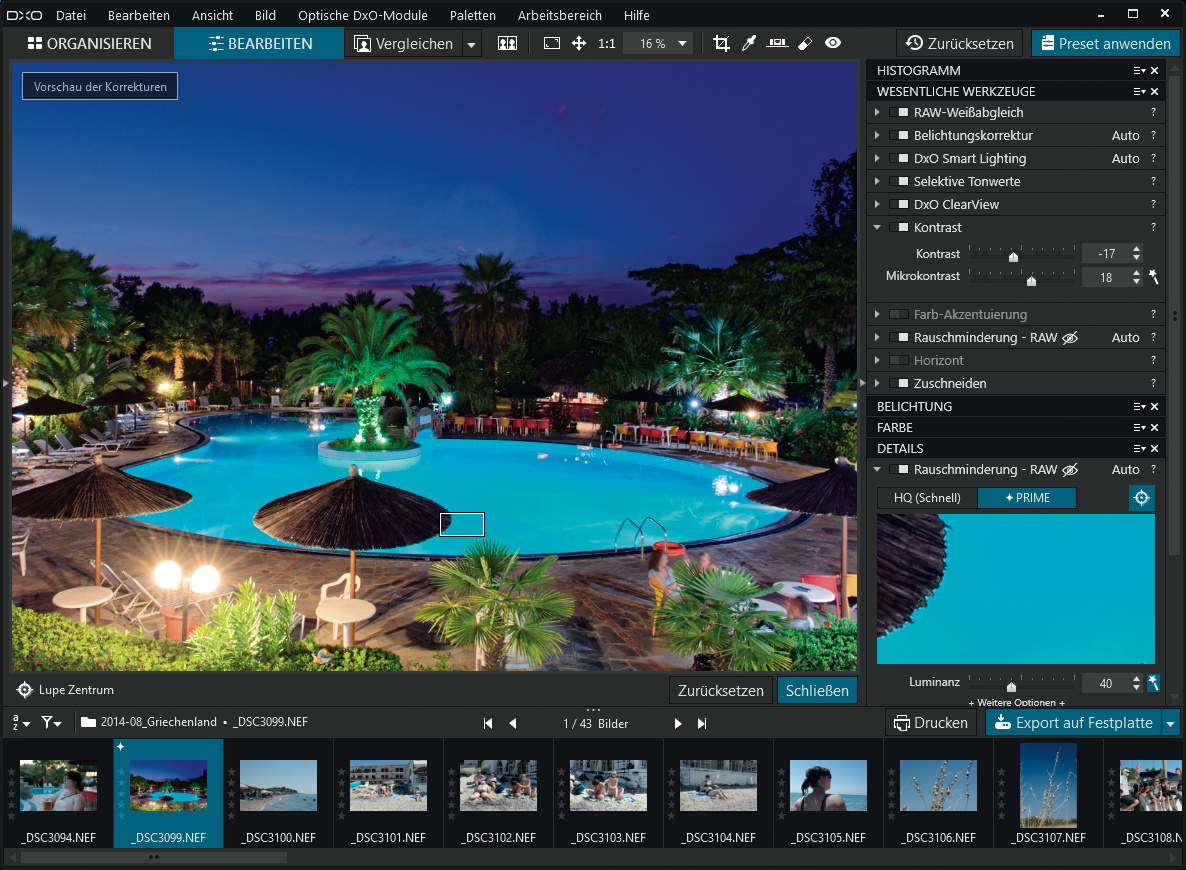Switch to the ORGANISIEREN tab
The height and width of the screenshot is (870, 1186).
(x=89, y=43)
